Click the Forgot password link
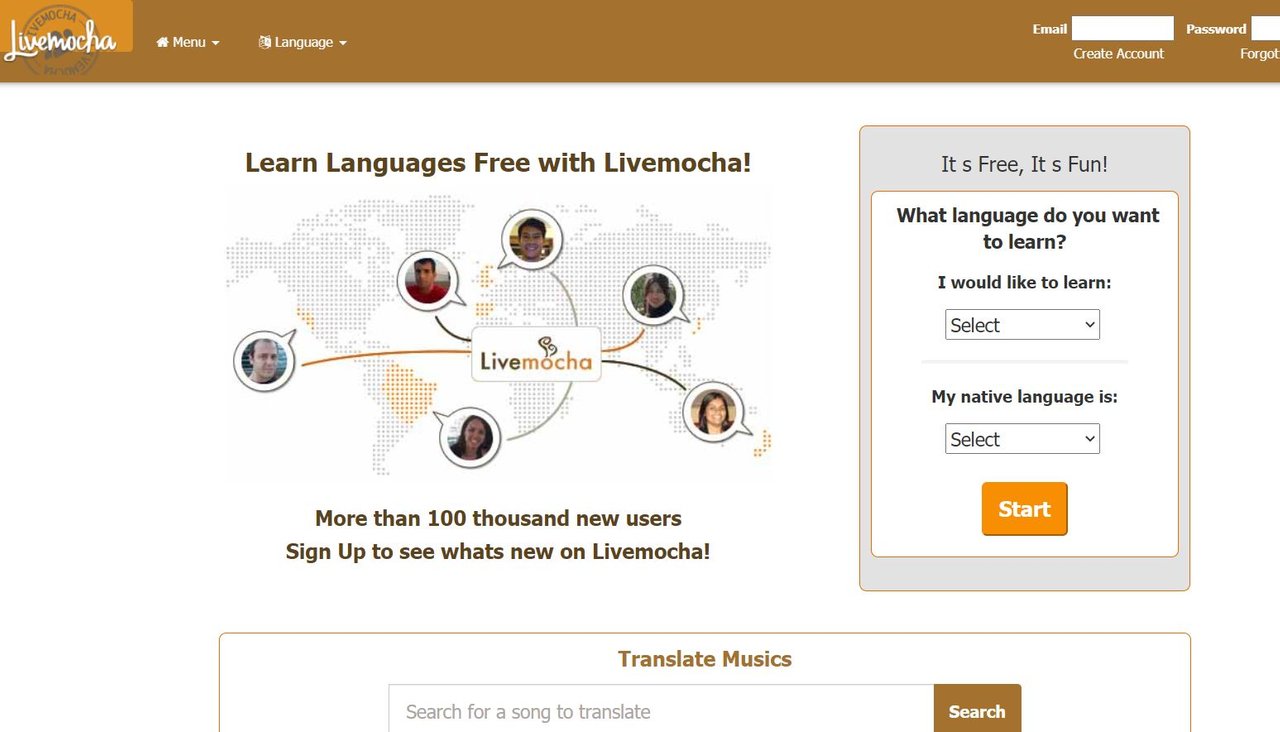 tap(1260, 54)
